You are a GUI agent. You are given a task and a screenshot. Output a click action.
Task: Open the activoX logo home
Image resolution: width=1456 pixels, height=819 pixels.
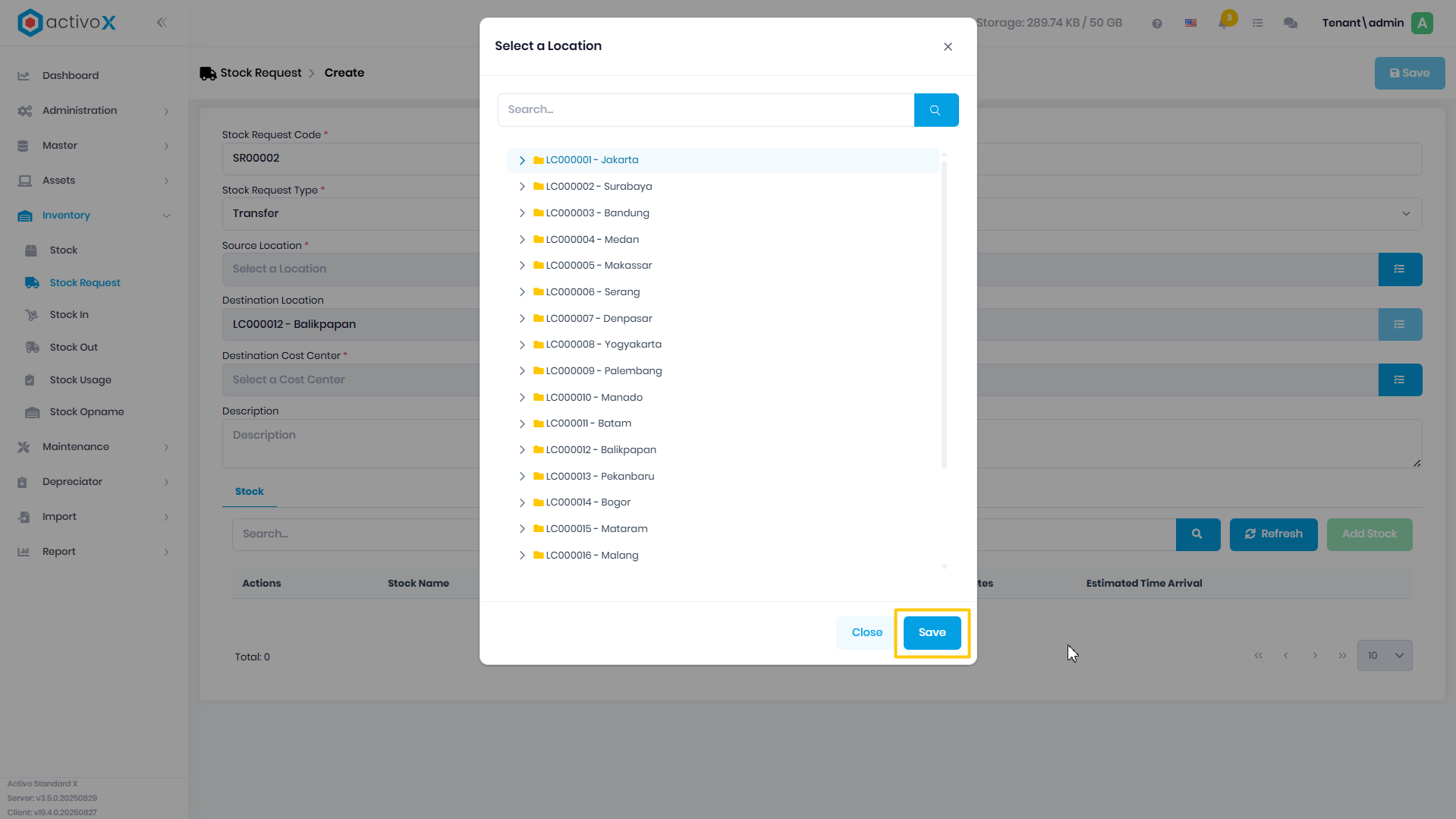[x=67, y=23]
